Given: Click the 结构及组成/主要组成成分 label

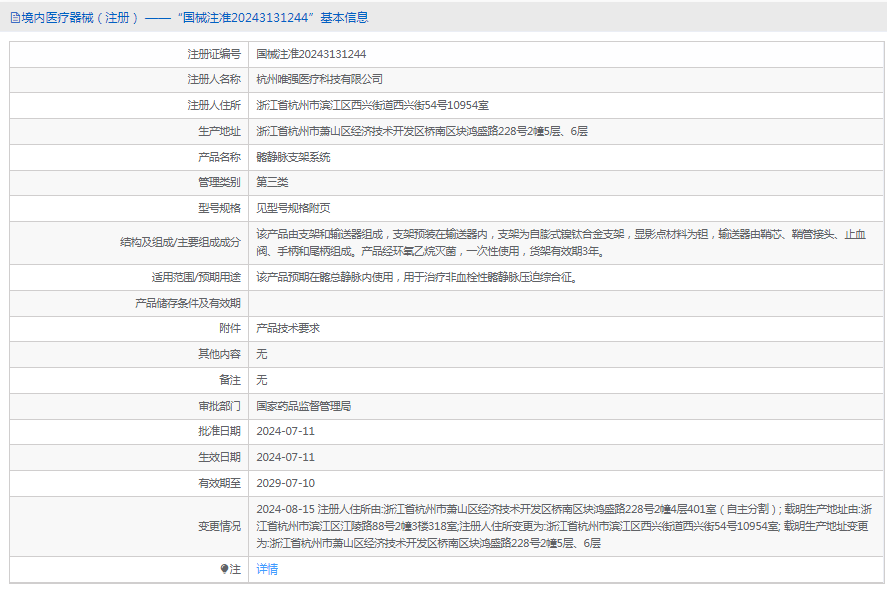Looking at the screenshot, I should pyautogui.click(x=180, y=243).
